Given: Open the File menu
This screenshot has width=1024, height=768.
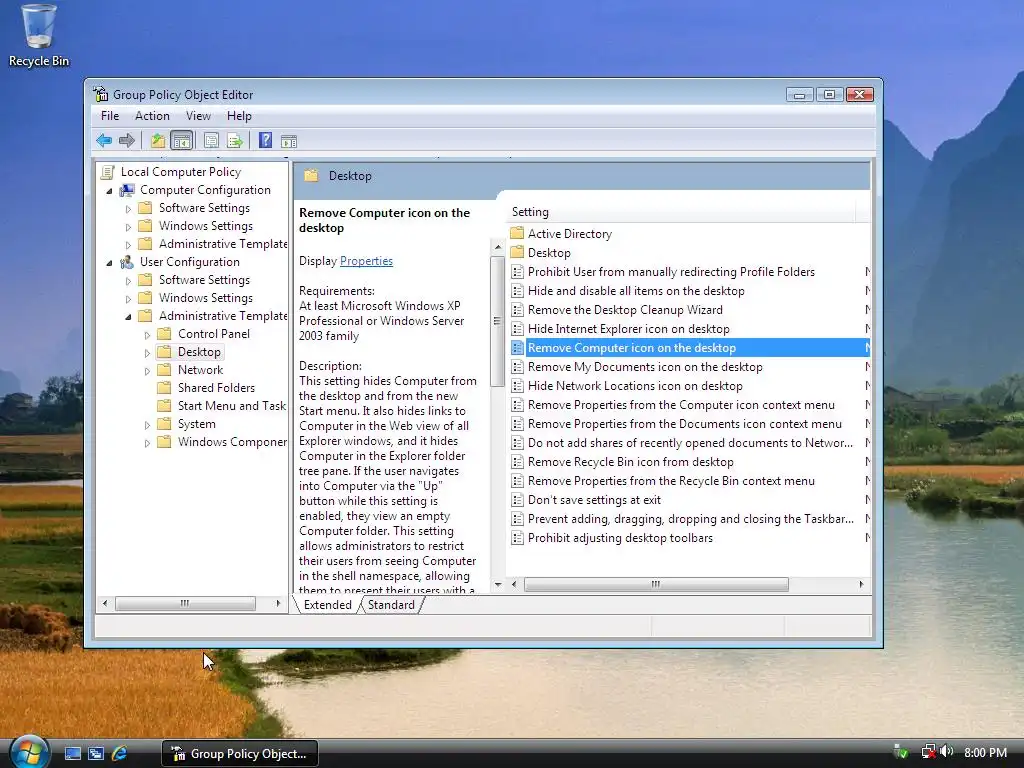Looking at the screenshot, I should (110, 116).
